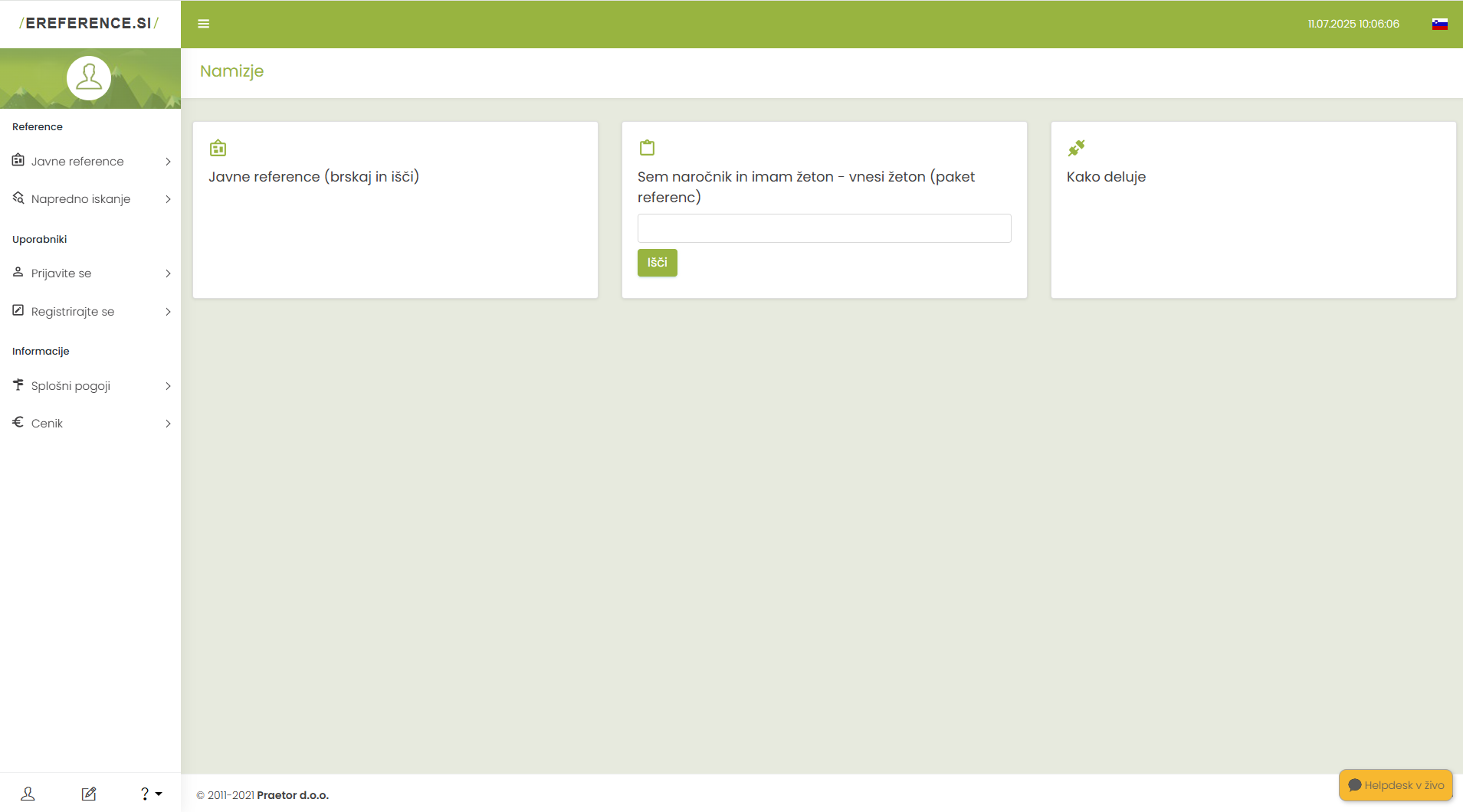The width and height of the screenshot is (1463, 812).
Task: Open Prijavite se menu item
Action: [61, 273]
